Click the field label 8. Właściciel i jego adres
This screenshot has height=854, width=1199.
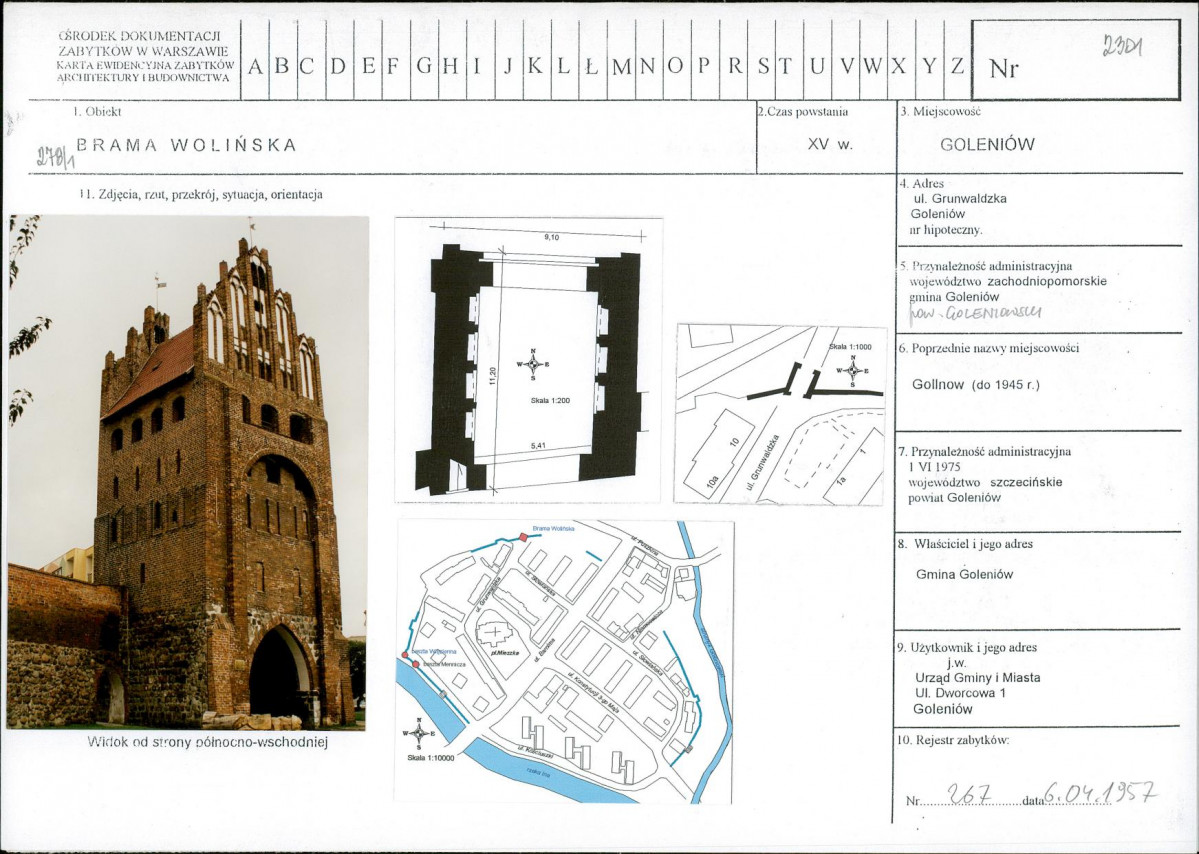966,544
